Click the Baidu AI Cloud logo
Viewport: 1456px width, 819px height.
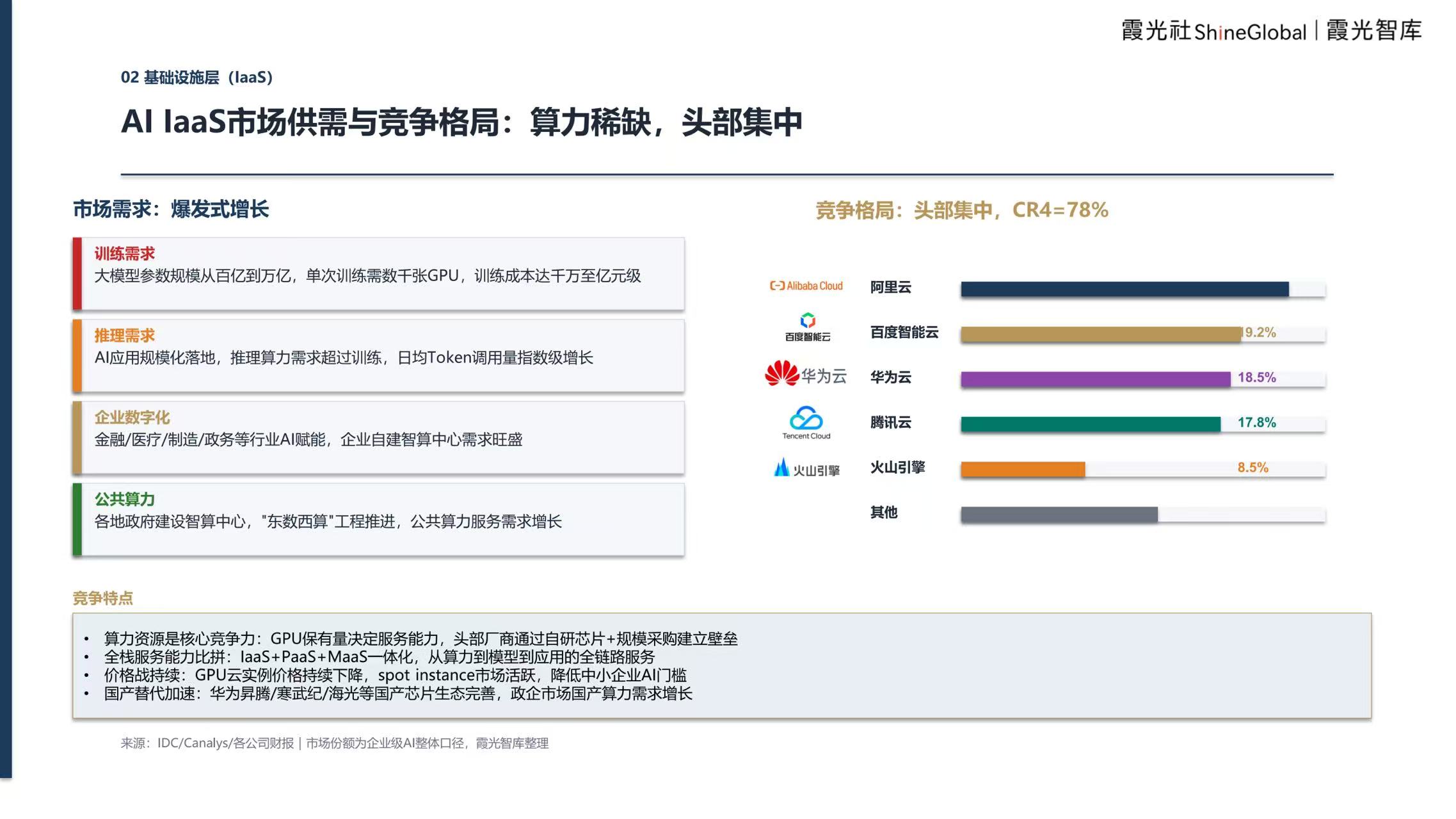tap(808, 327)
